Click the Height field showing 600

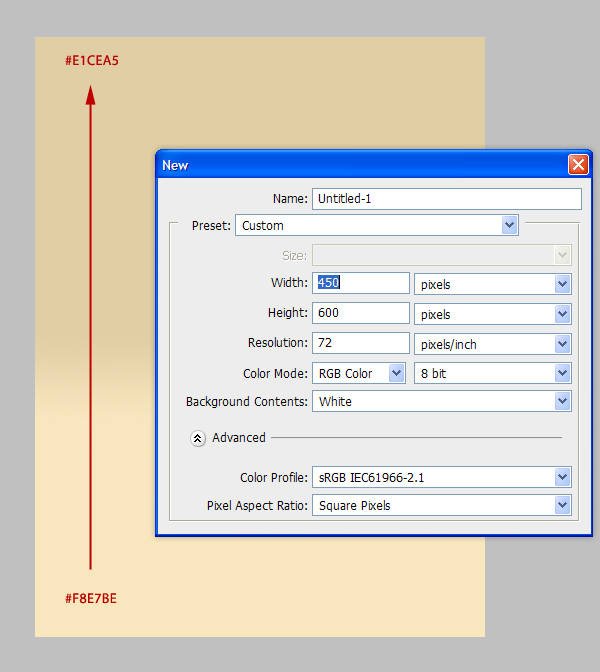(361, 313)
